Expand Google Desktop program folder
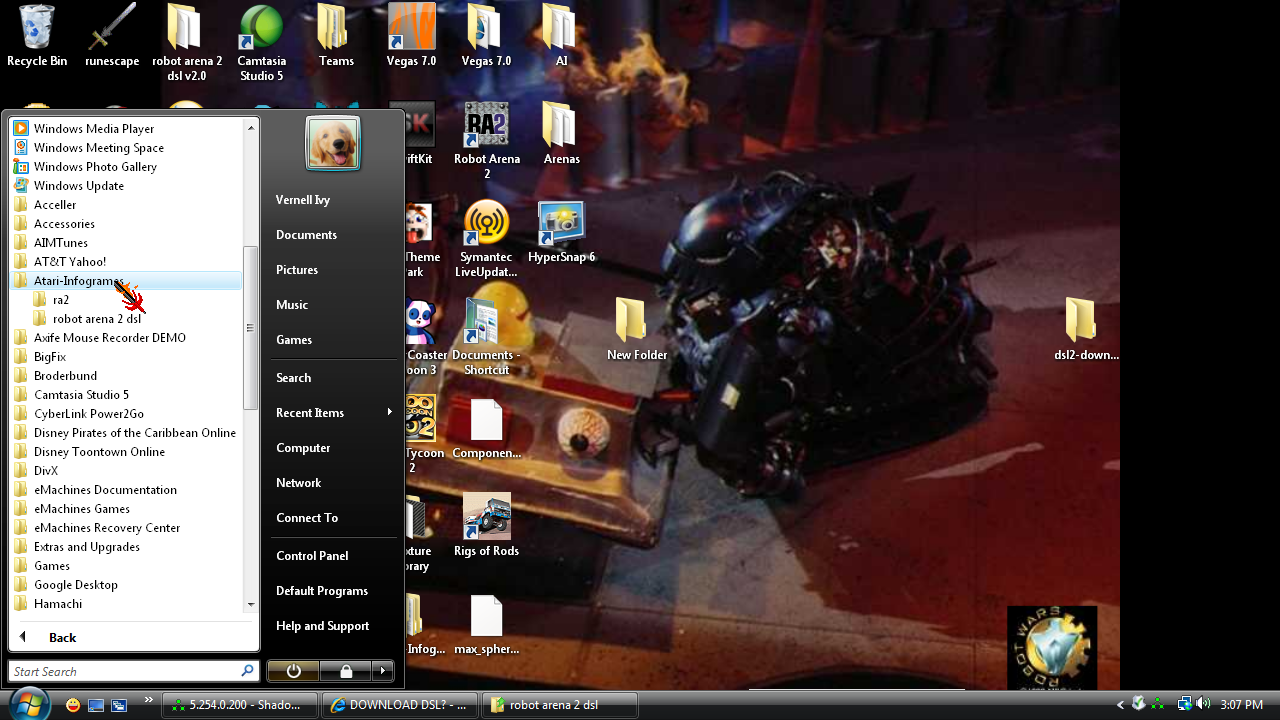 127,584
